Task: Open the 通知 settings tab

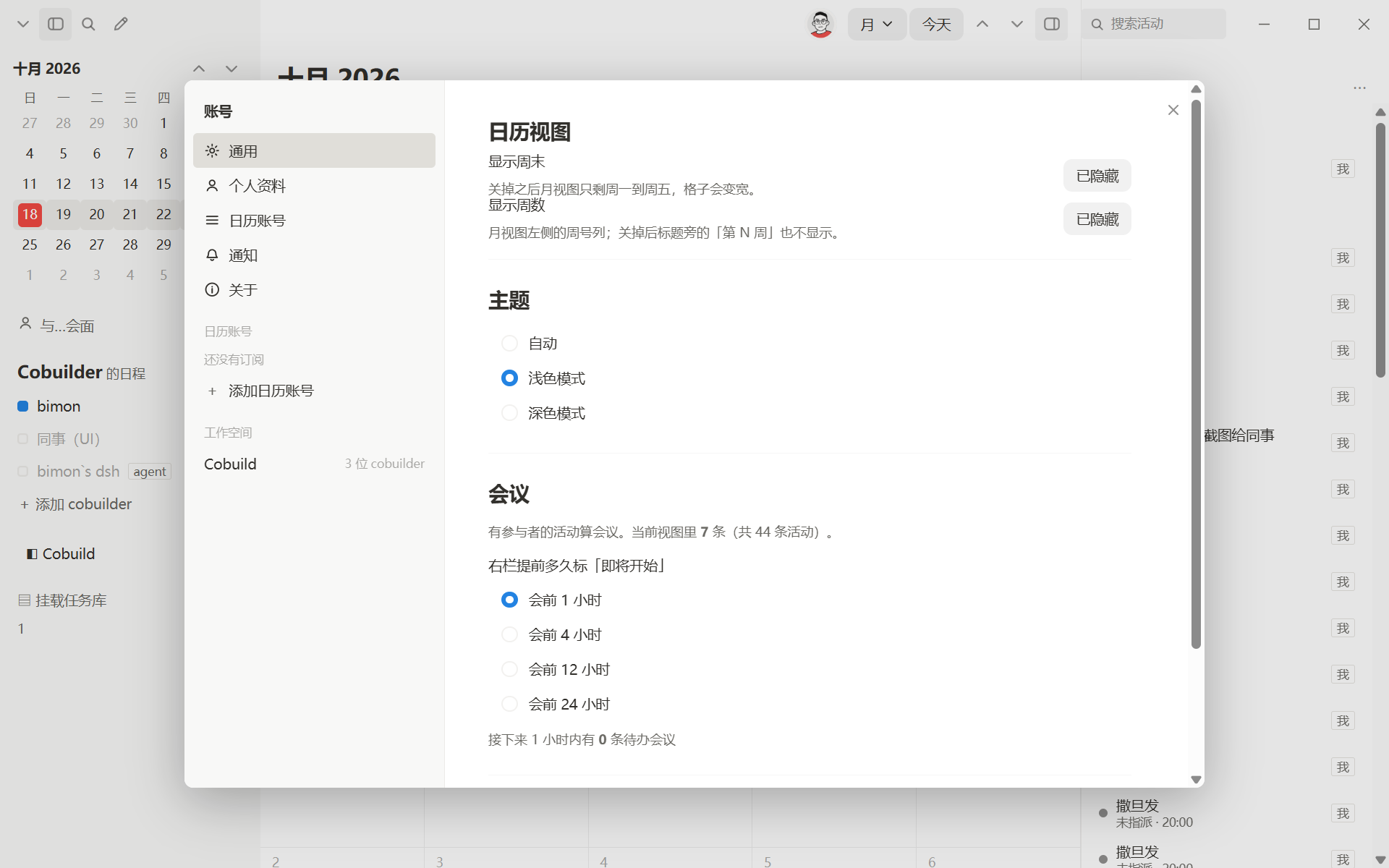Action: click(314, 255)
